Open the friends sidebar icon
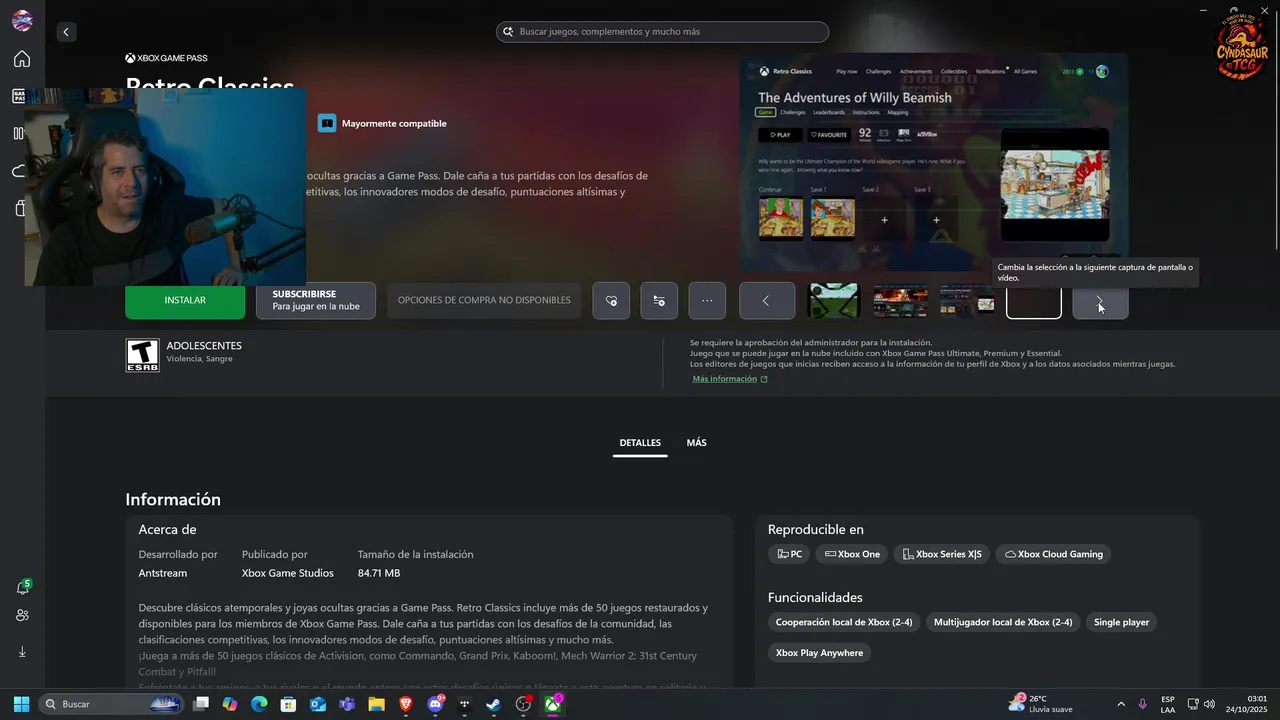Viewport: 1280px width, 720px height. [x=22, y=615]
